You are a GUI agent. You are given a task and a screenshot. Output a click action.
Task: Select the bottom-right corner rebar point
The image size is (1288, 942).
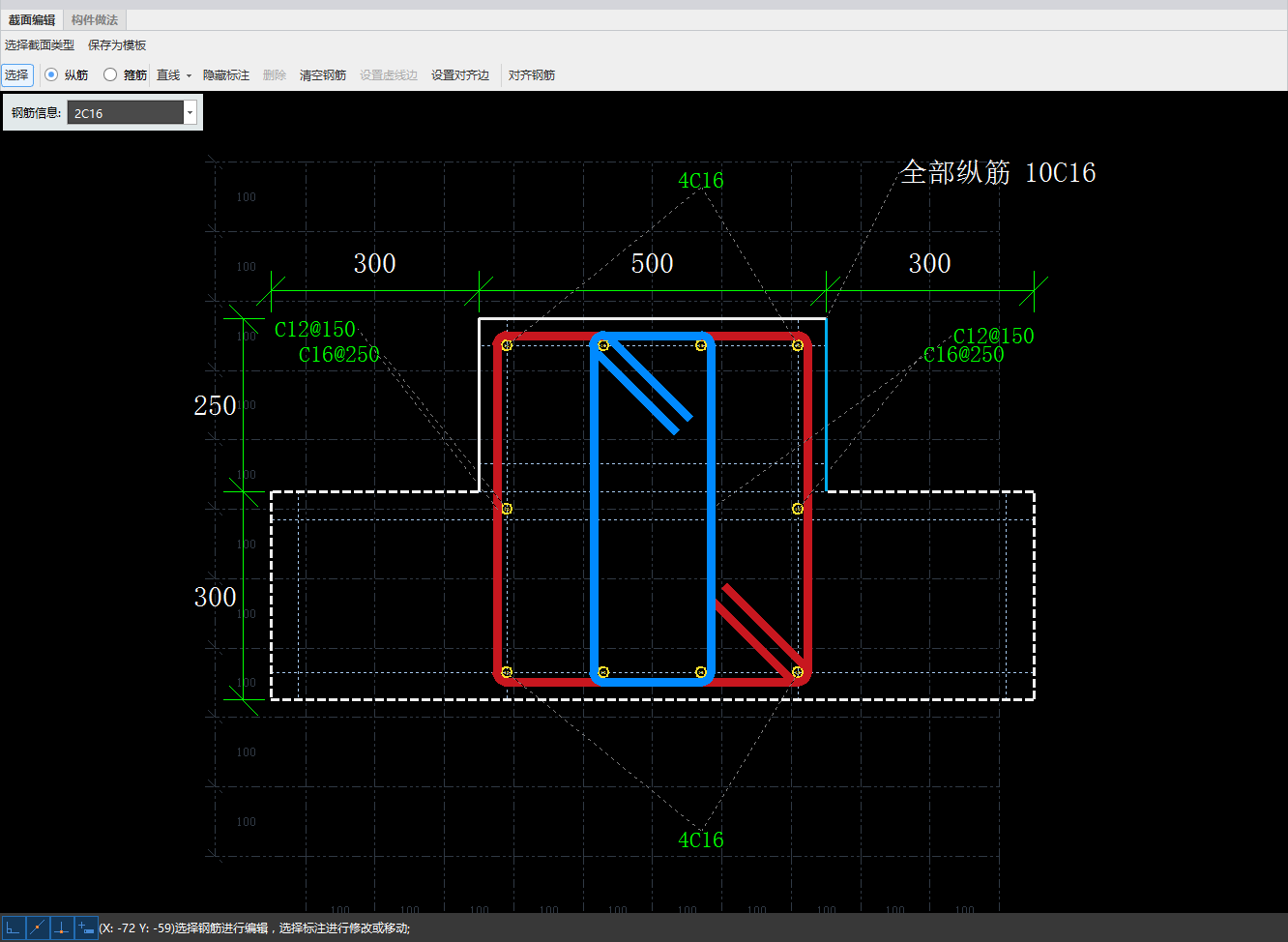click(798, 672)
